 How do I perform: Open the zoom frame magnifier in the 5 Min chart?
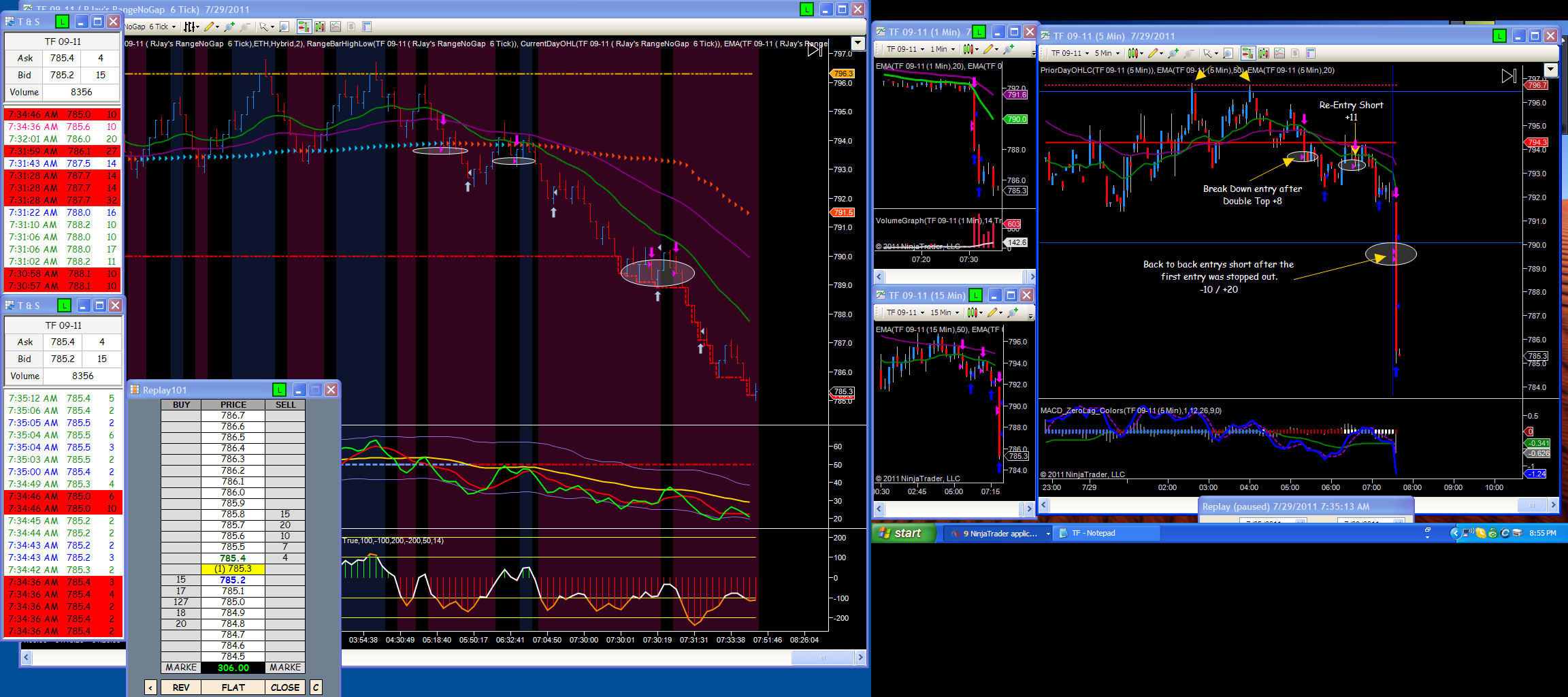point(1228,53)
